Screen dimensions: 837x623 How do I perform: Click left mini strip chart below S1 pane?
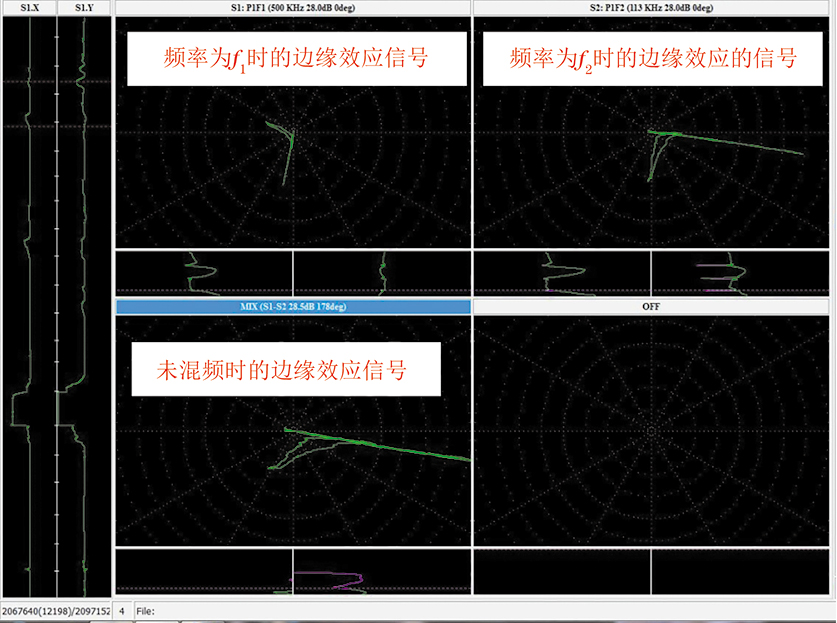click(204, 273)
